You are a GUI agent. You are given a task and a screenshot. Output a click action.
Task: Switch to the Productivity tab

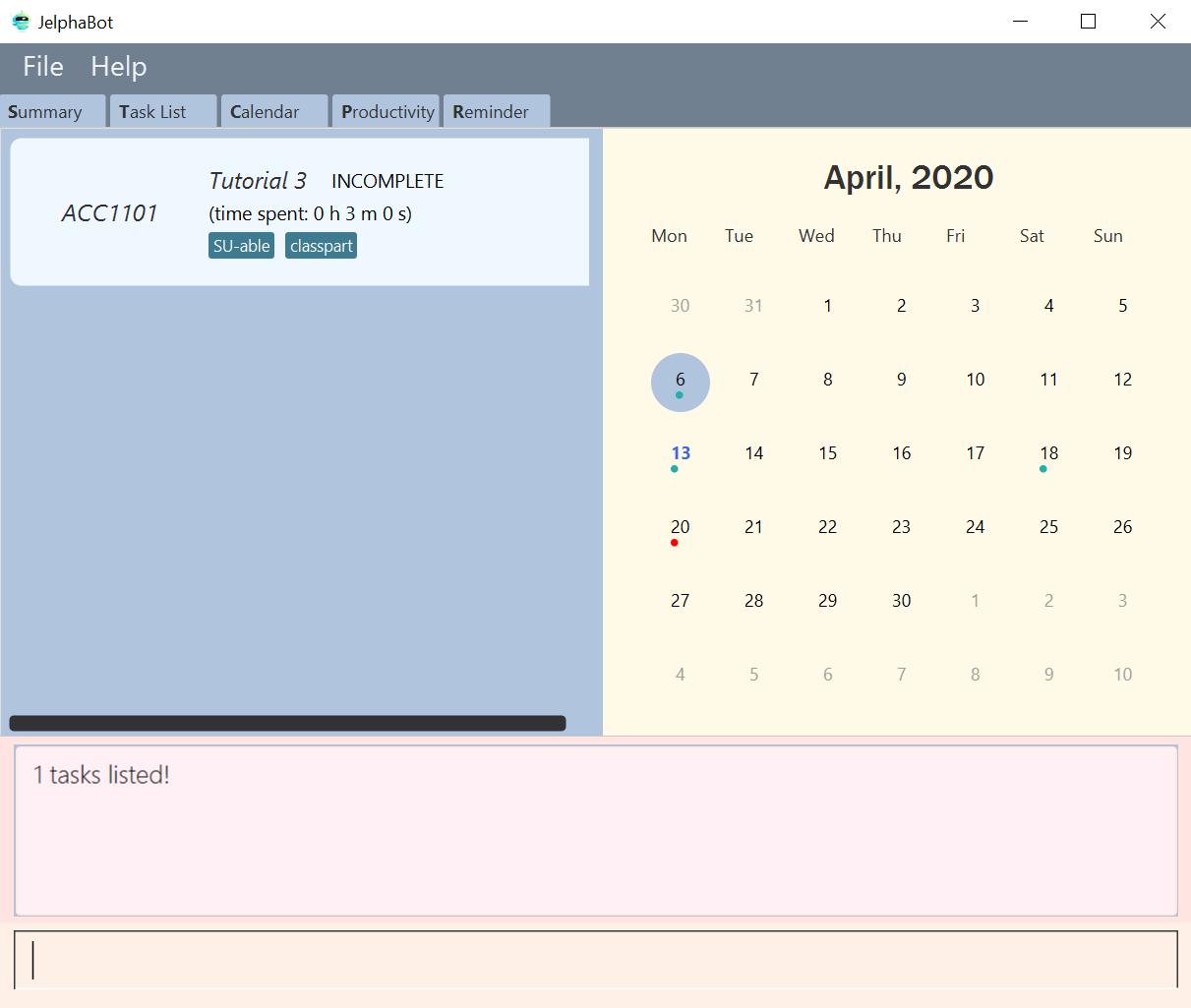pyautogui.click(x=387, y=111)
